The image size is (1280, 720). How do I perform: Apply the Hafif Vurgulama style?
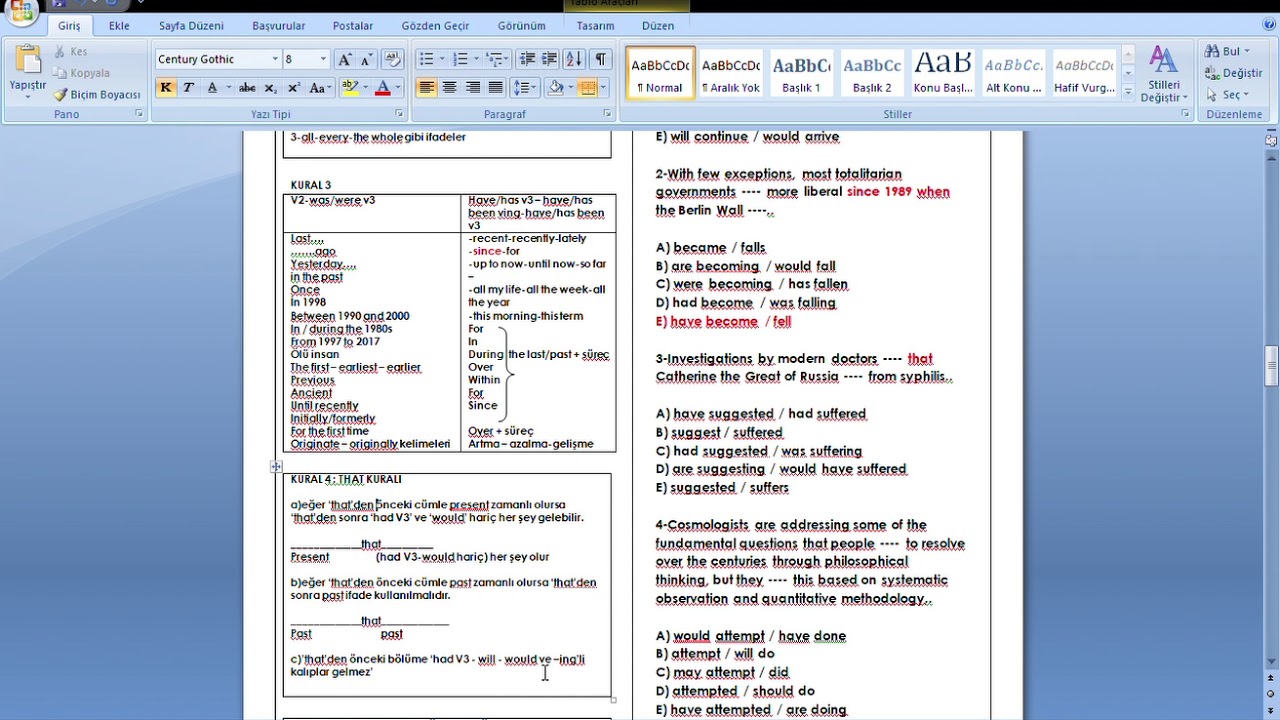(x=1085, y=74)
